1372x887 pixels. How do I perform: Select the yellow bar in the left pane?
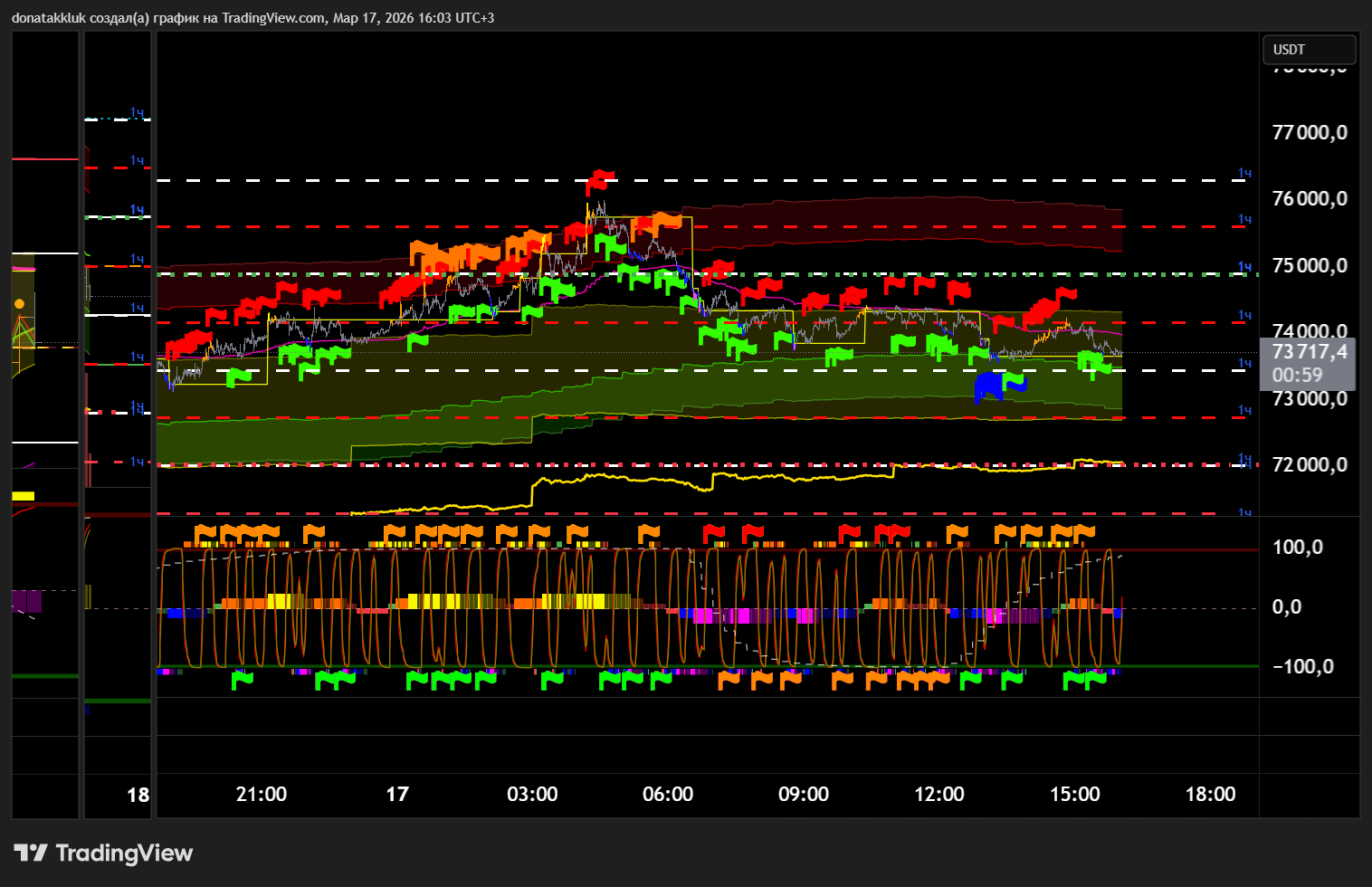(x=23, y=496)
